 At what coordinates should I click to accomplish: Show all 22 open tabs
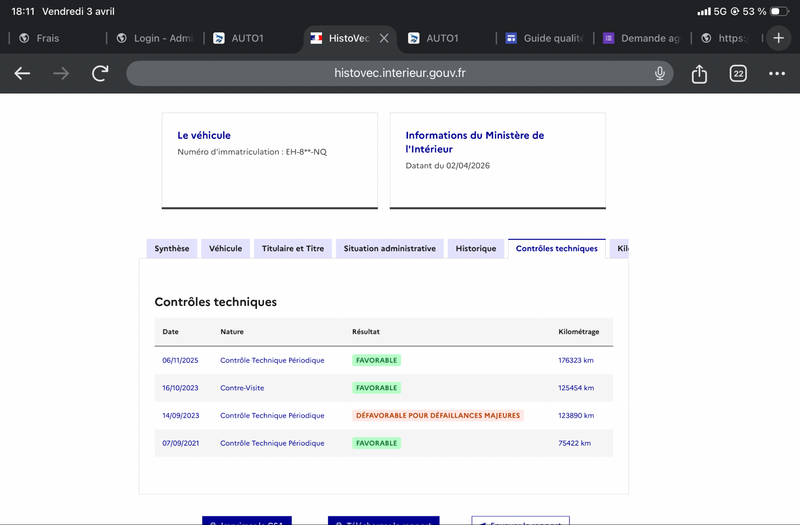(738, 74)
